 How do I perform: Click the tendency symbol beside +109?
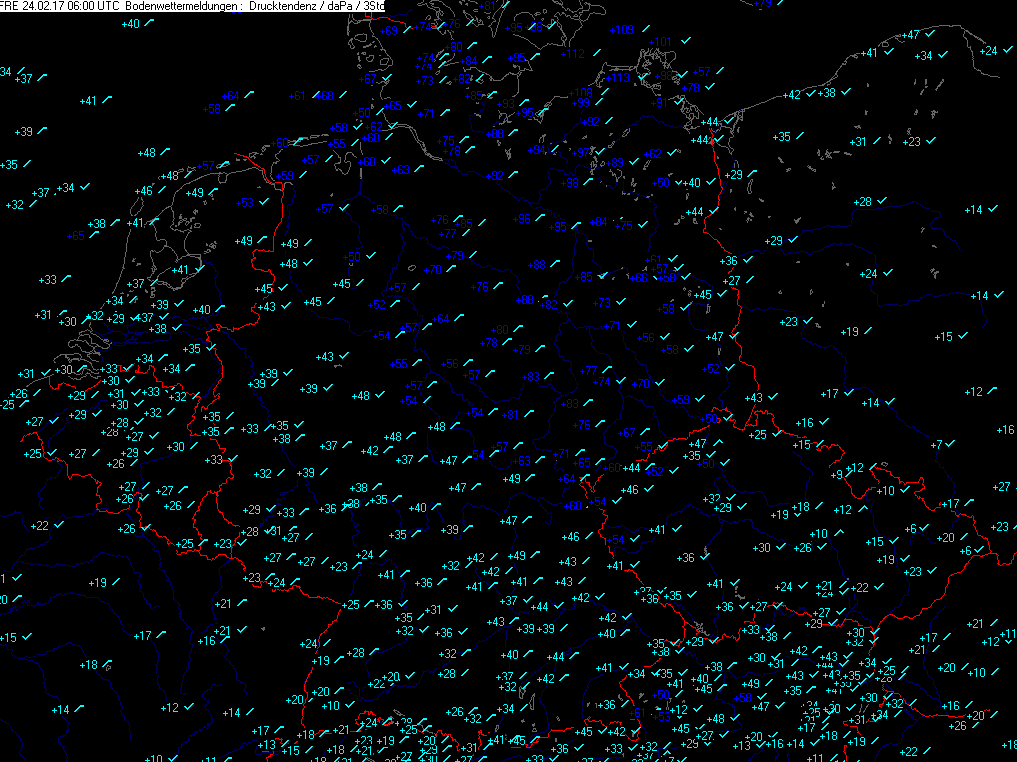coord(646,28)
